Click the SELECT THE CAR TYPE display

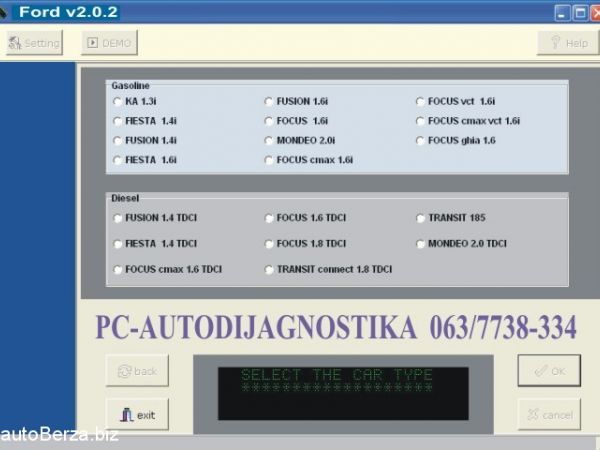[343, 394]
